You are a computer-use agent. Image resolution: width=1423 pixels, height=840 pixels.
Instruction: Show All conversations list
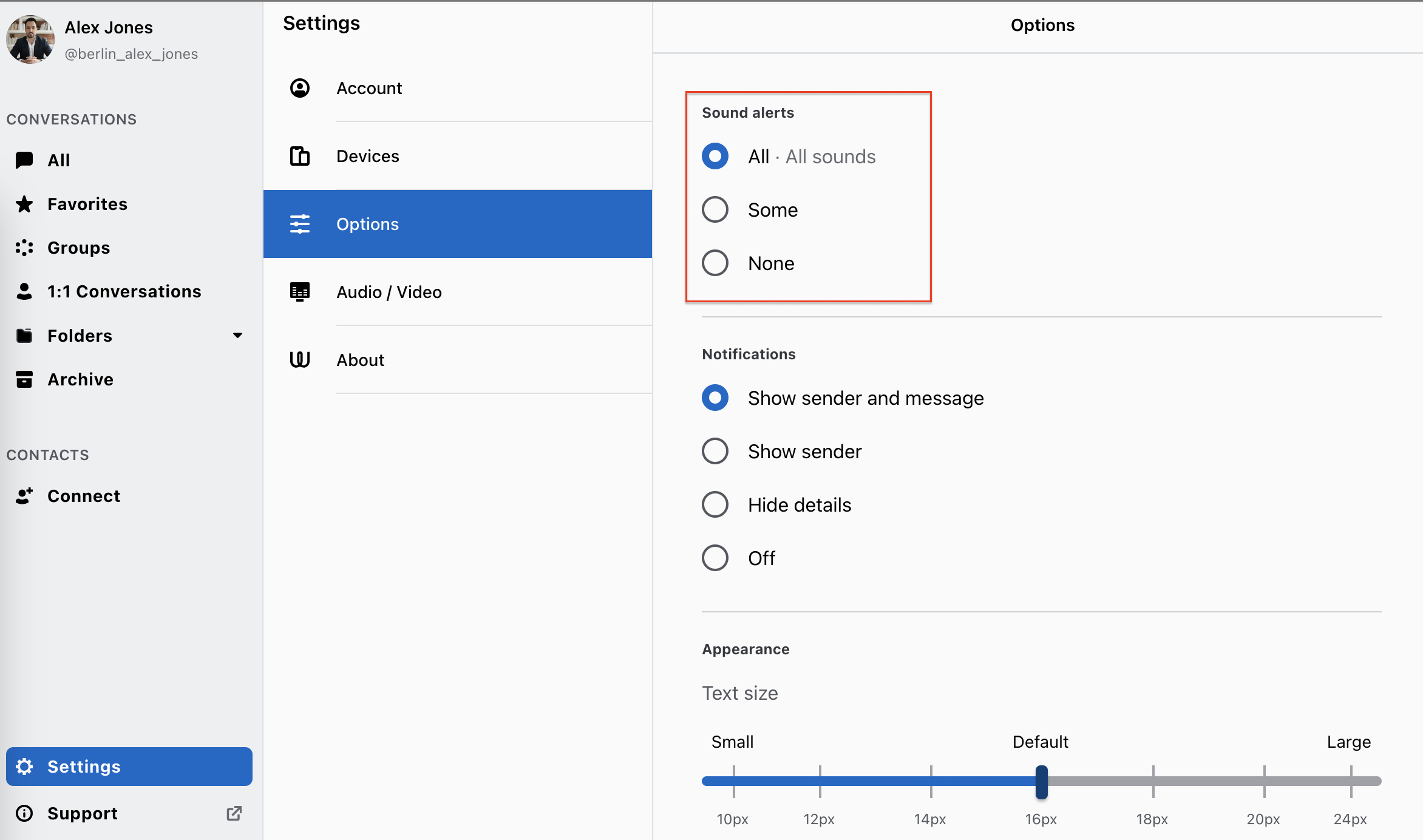[x=129, y=160]
